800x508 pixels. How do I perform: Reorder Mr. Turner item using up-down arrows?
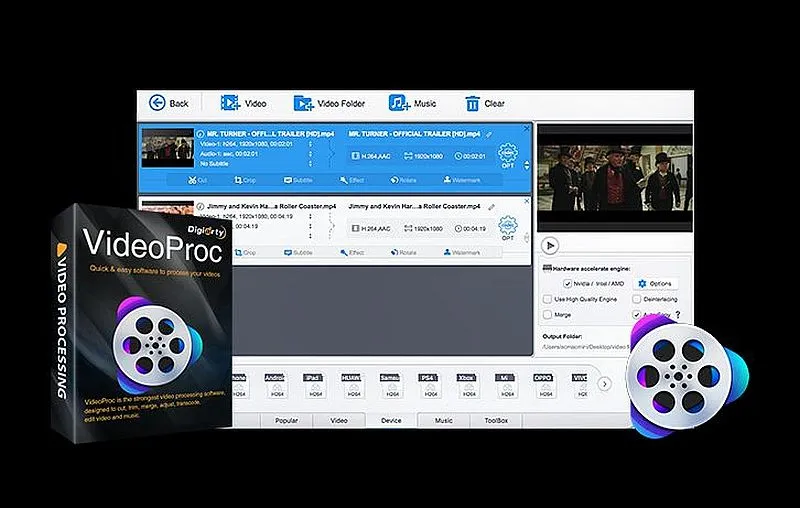click(x=527, y=165)
